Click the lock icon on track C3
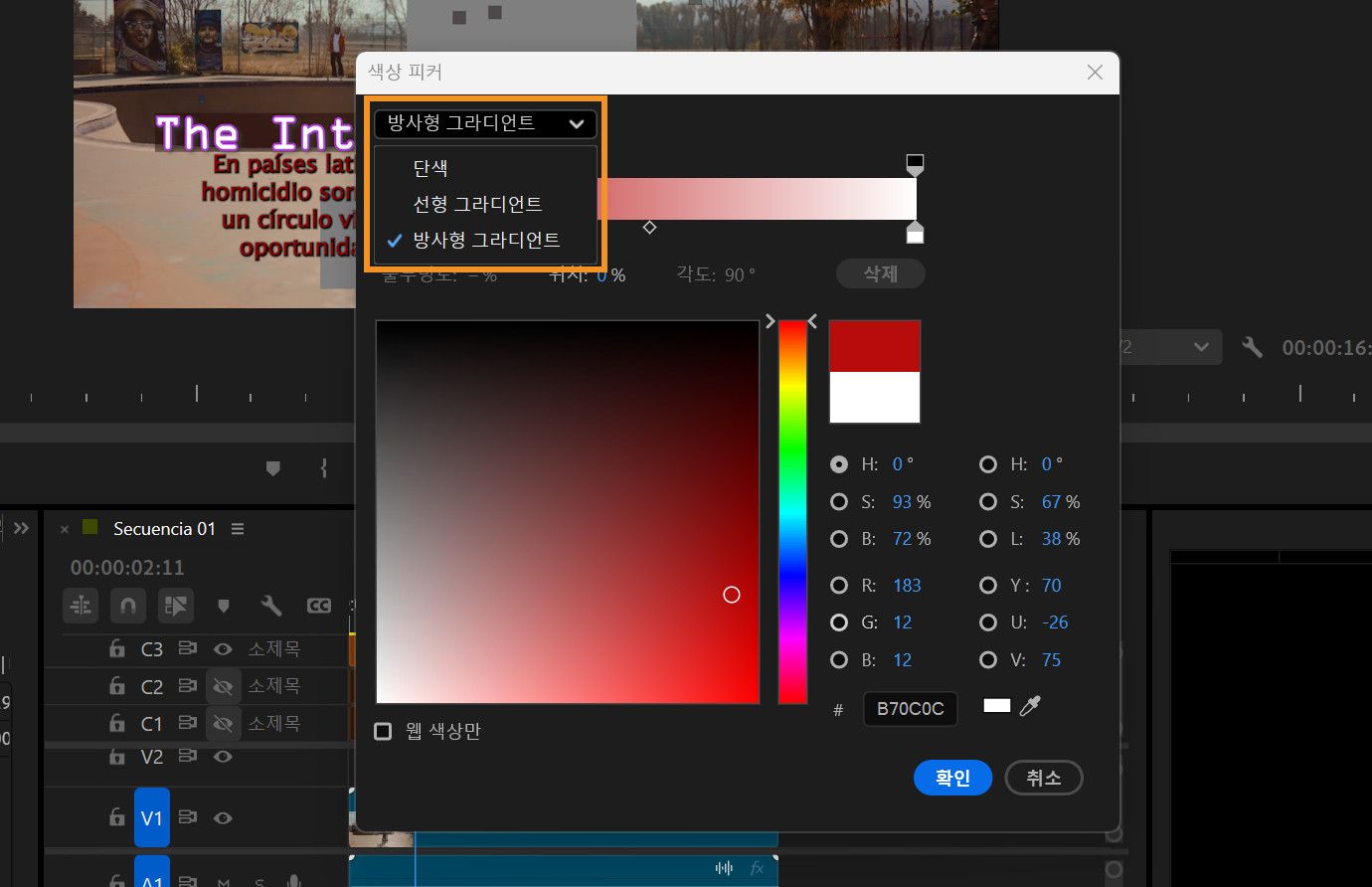The image size is (1372, 887). 116,648
